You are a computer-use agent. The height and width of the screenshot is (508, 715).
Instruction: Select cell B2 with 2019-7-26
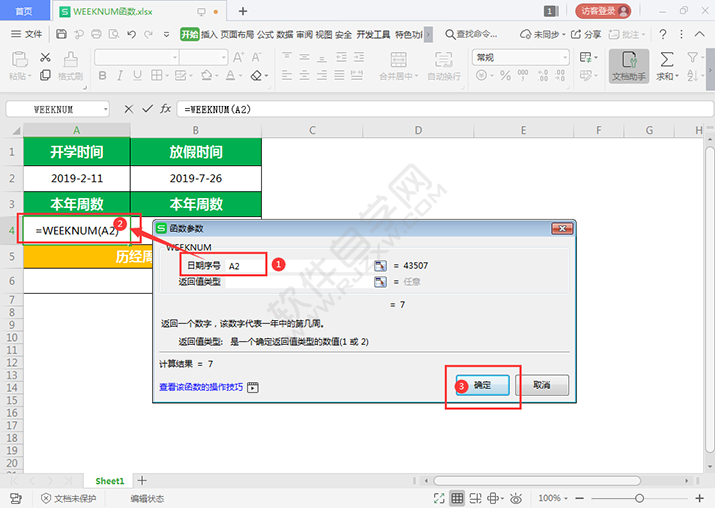196,178
